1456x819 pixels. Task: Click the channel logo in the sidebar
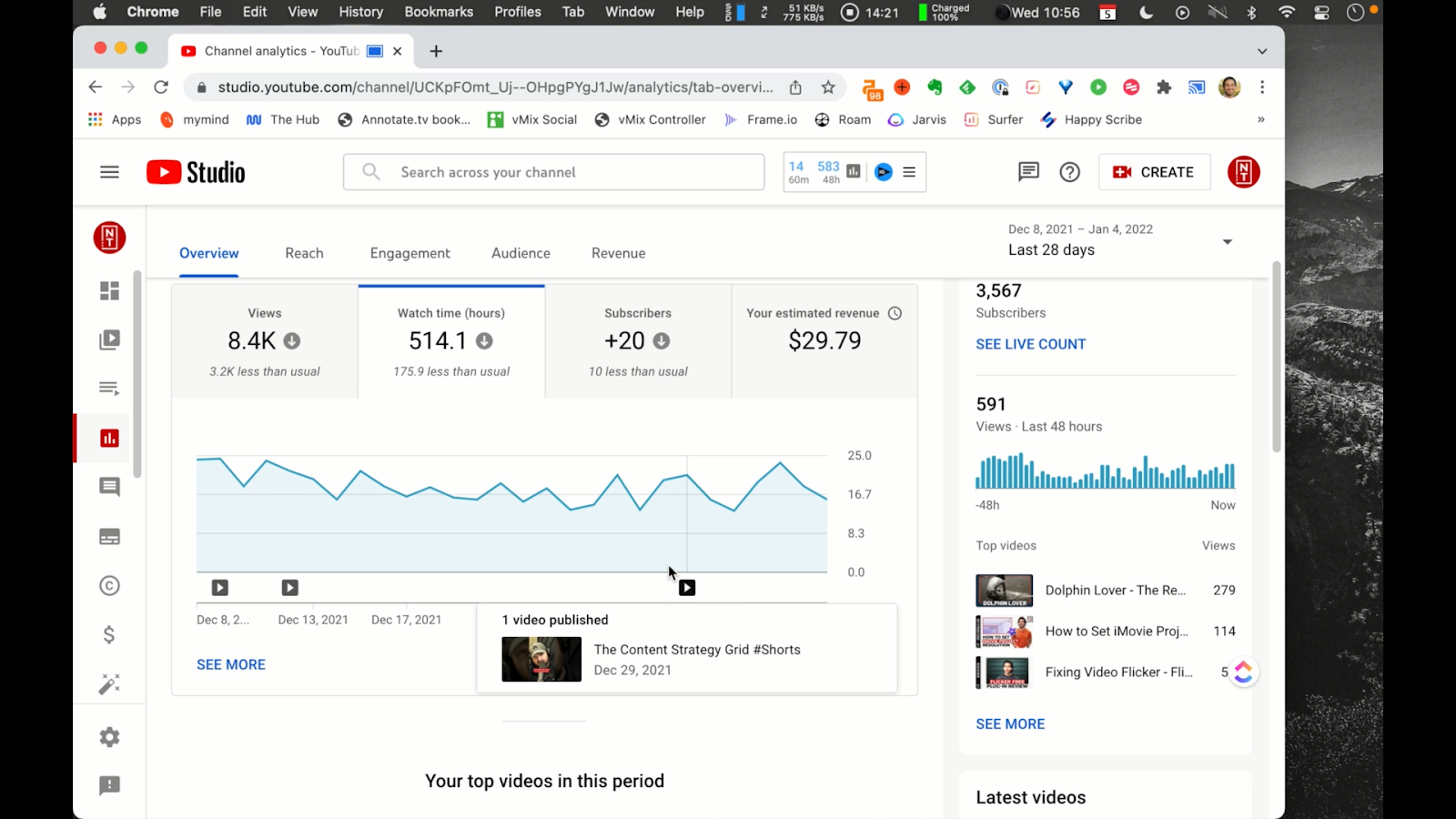click(109, 238)
